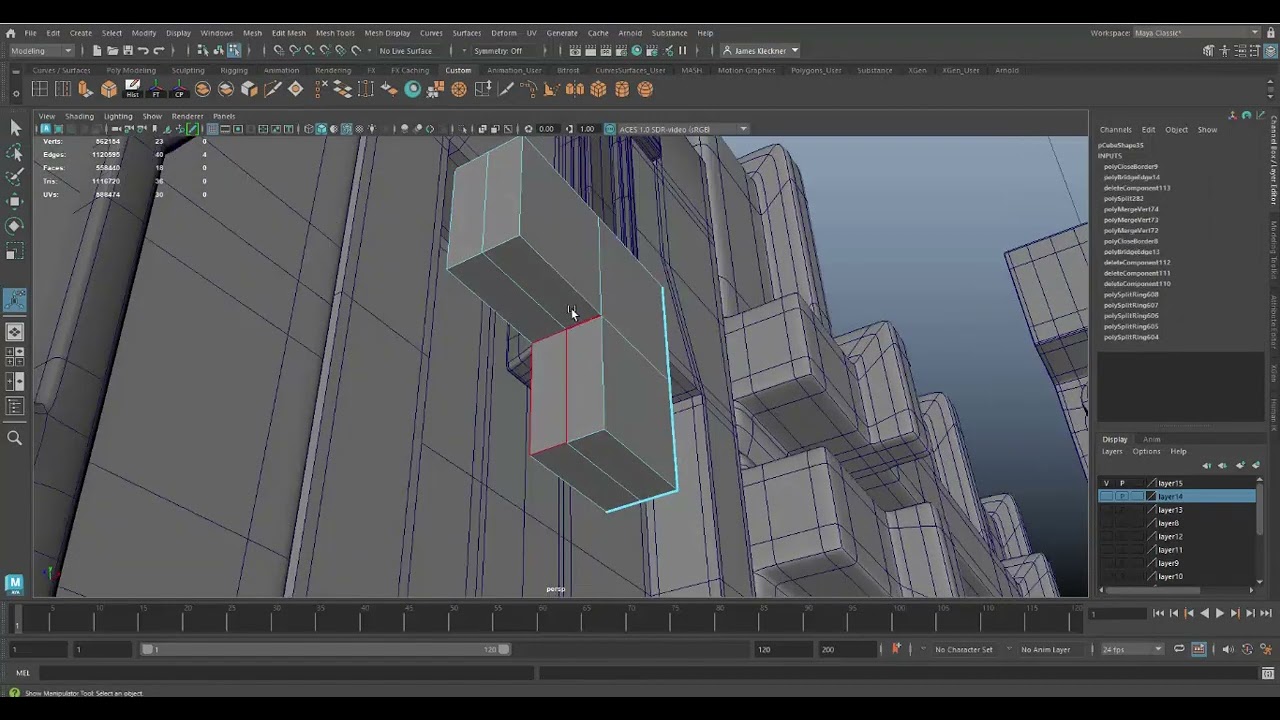Go to end of playback range
The width and height of the screenshot is (1280, 720).
click(x=1264, y=613)
